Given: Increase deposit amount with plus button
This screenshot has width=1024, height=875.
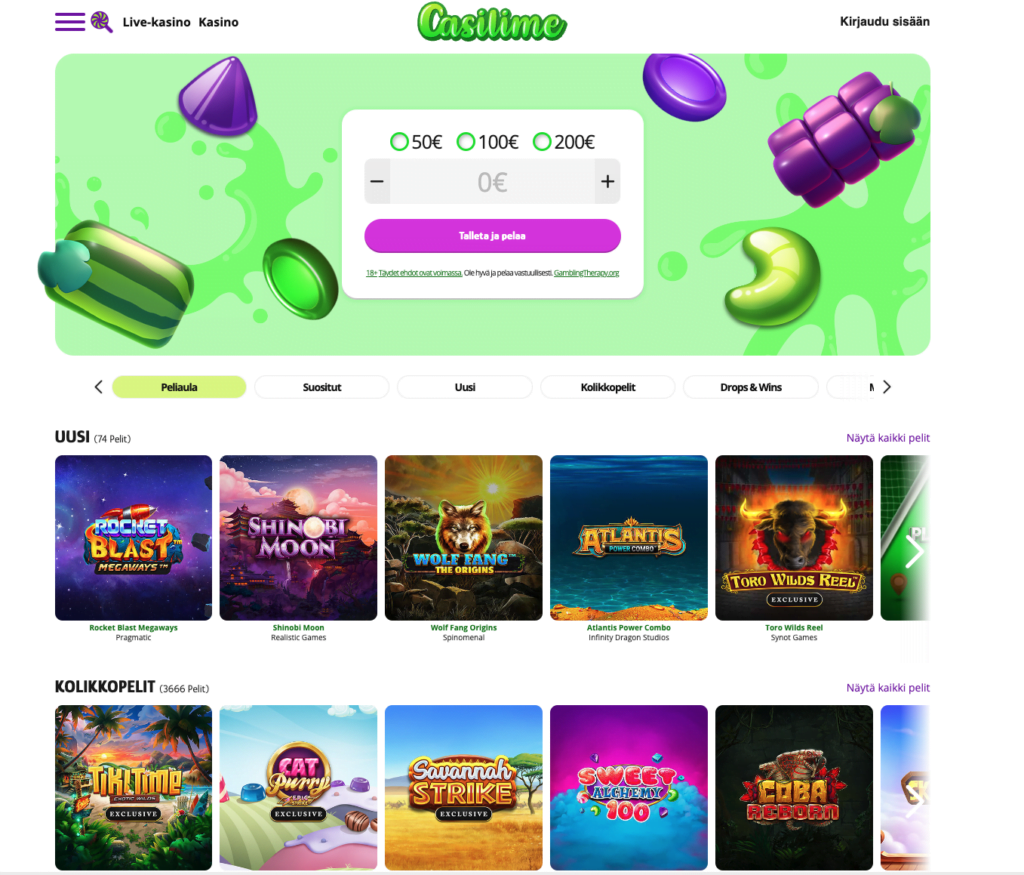Looking at the screenshot, I should [607, 182].
